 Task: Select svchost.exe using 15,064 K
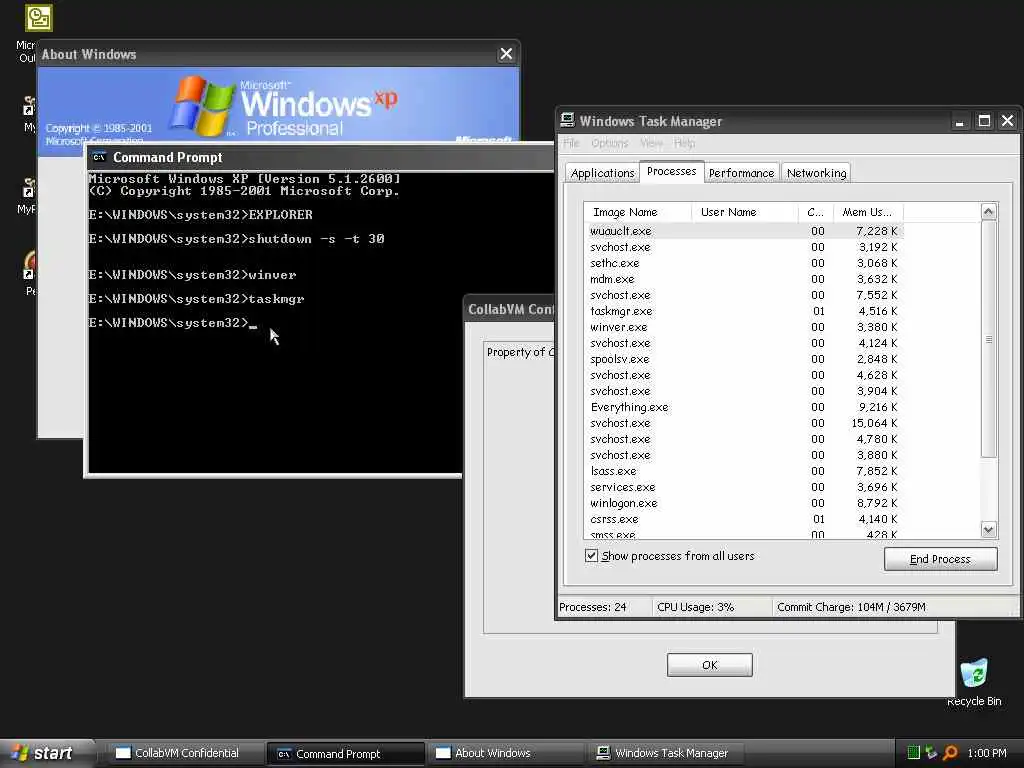744,423
